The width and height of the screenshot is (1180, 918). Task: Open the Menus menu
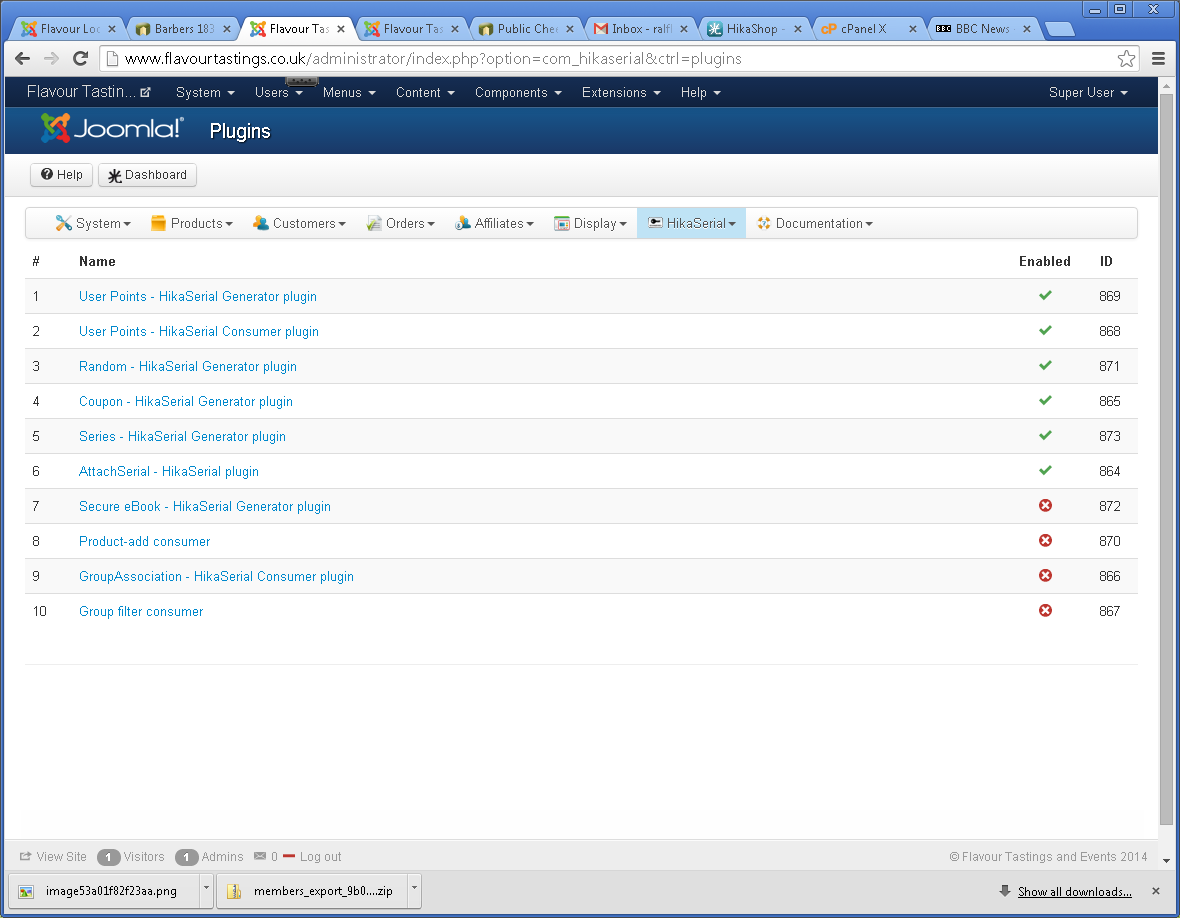pos(349,93)
